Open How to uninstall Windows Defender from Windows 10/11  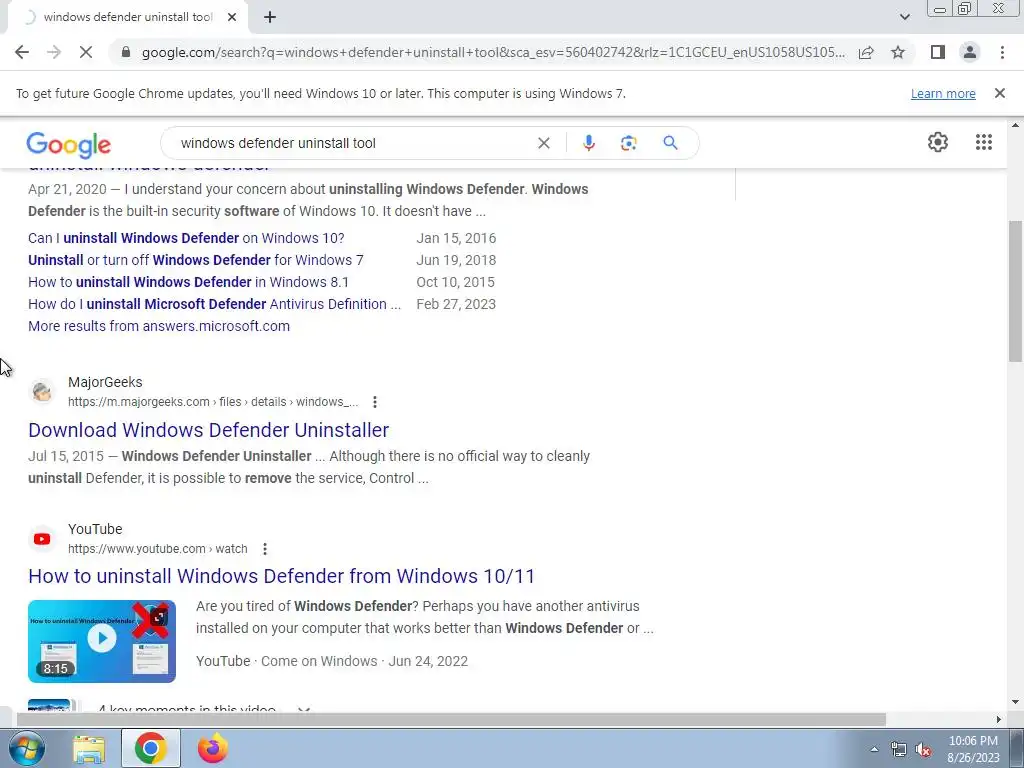click(x=281, y=576)
